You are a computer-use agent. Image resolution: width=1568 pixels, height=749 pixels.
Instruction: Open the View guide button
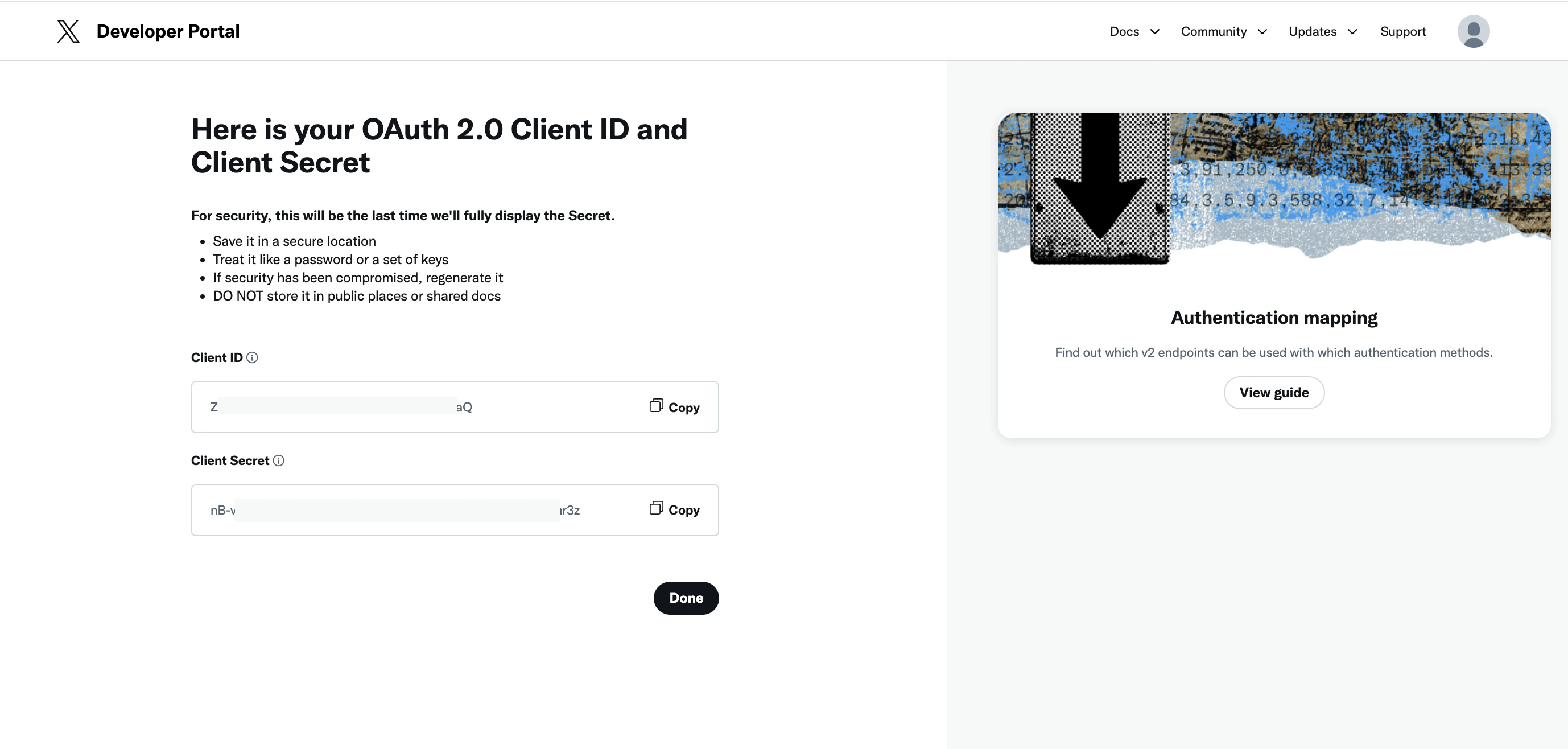pos(1274,393)
